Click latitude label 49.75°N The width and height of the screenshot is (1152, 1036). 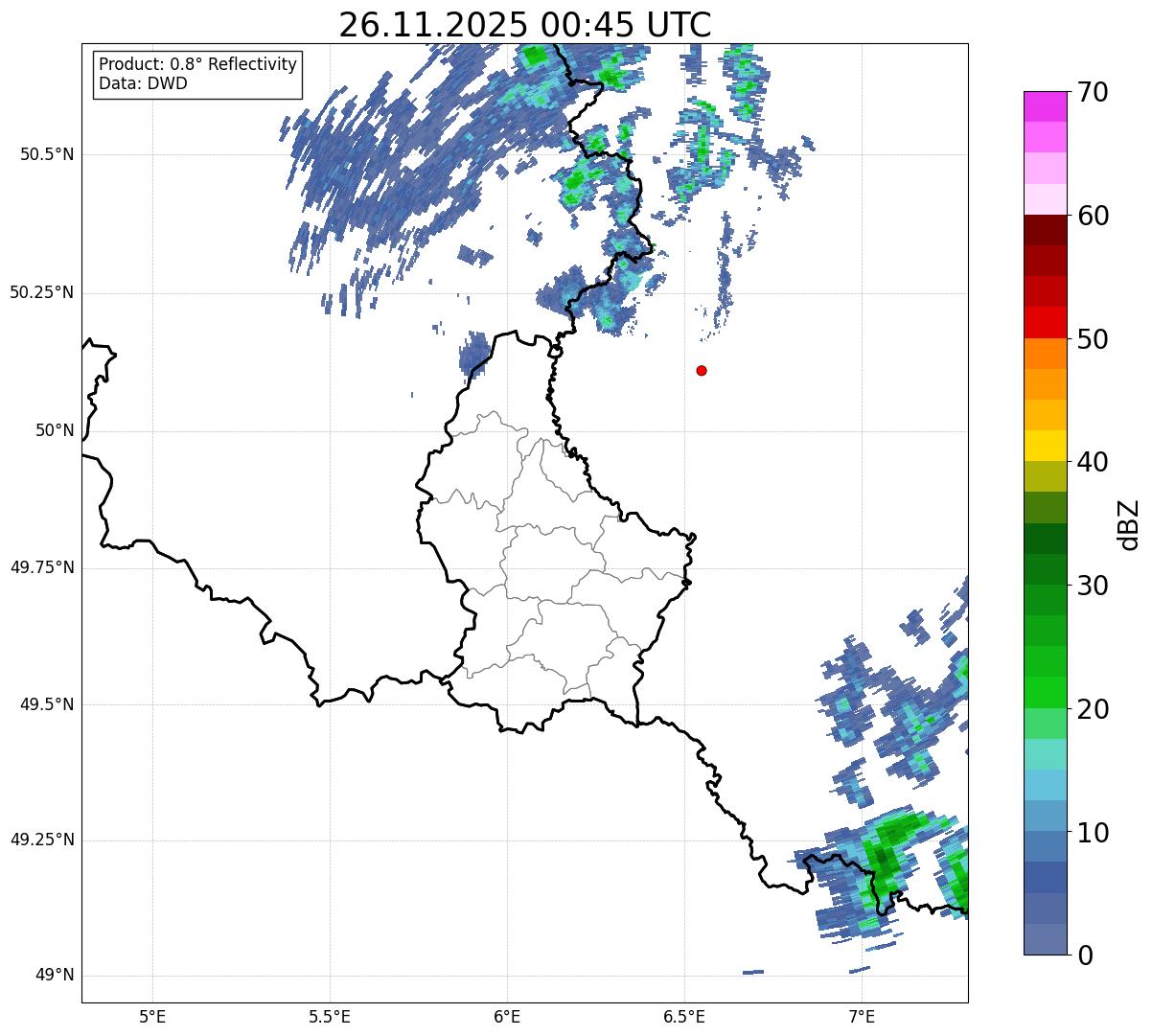pyautogui.click(x=41, y=567)
